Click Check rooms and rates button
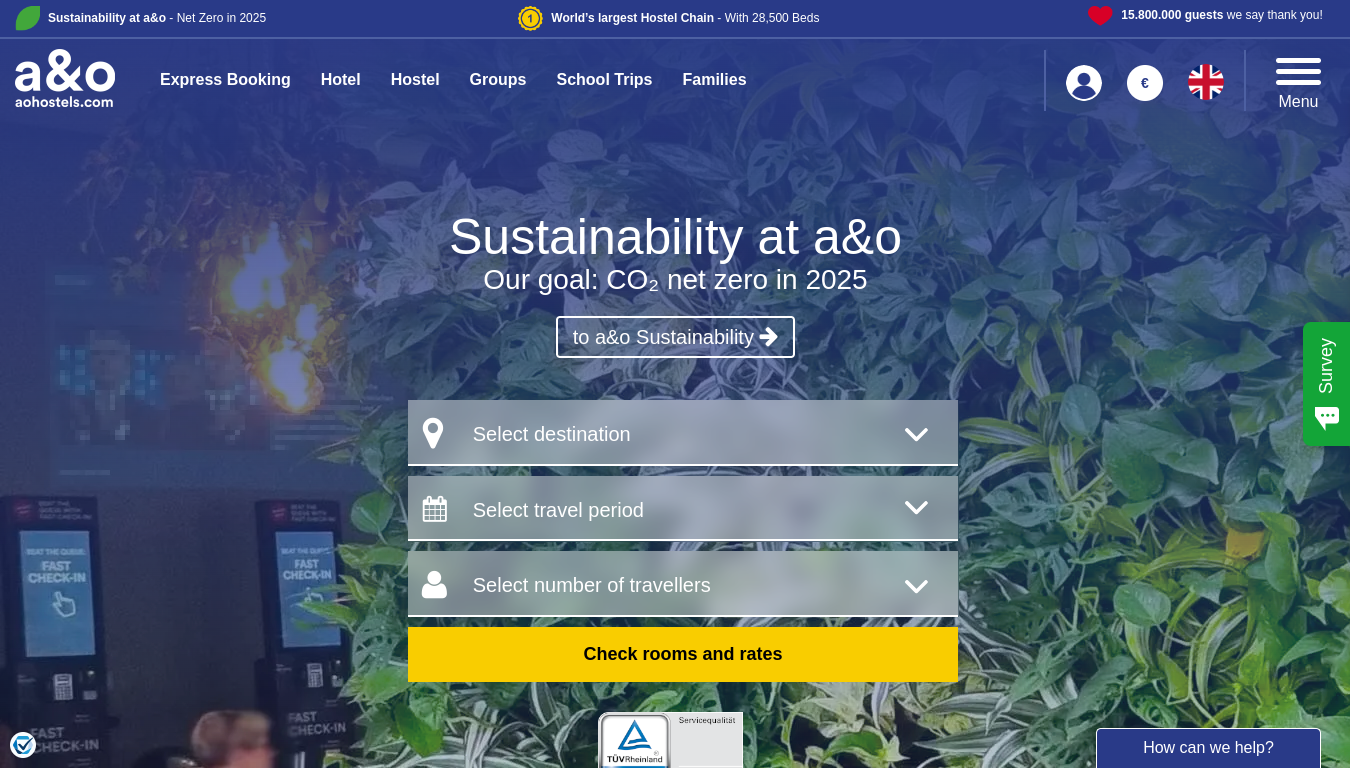The height and width of the screenshot is (768, 1350). pyautogui.click(x=683, y=654)
